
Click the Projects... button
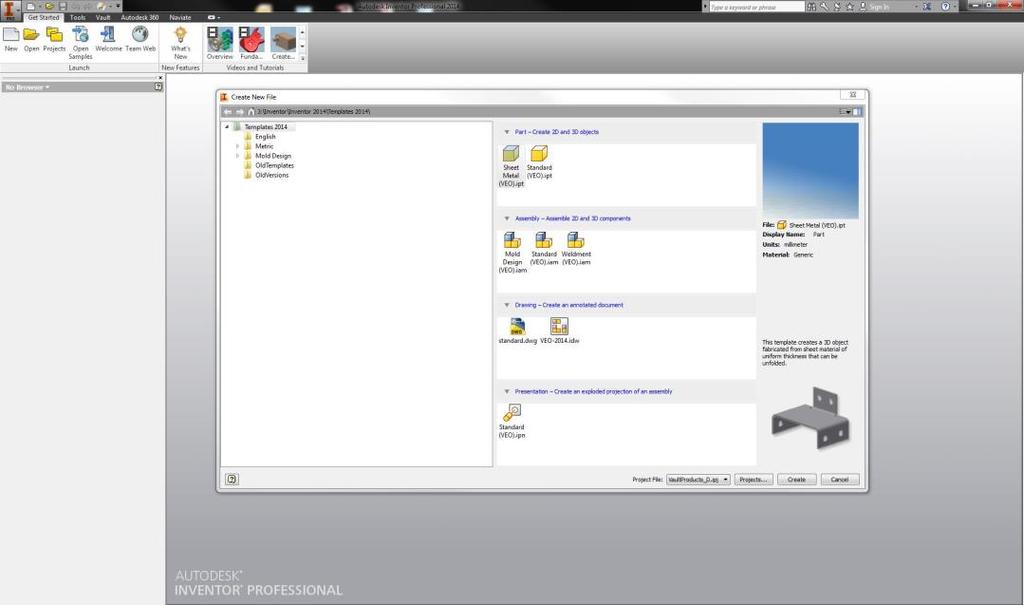click(x=754, y=480)
